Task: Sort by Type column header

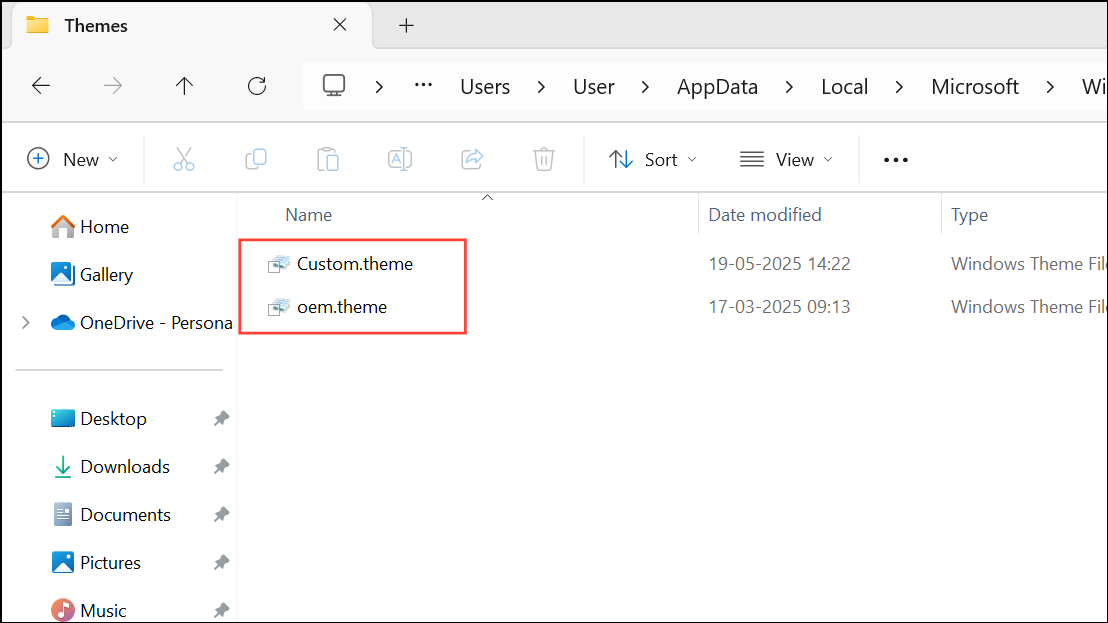Action: [x=970, y=215]
